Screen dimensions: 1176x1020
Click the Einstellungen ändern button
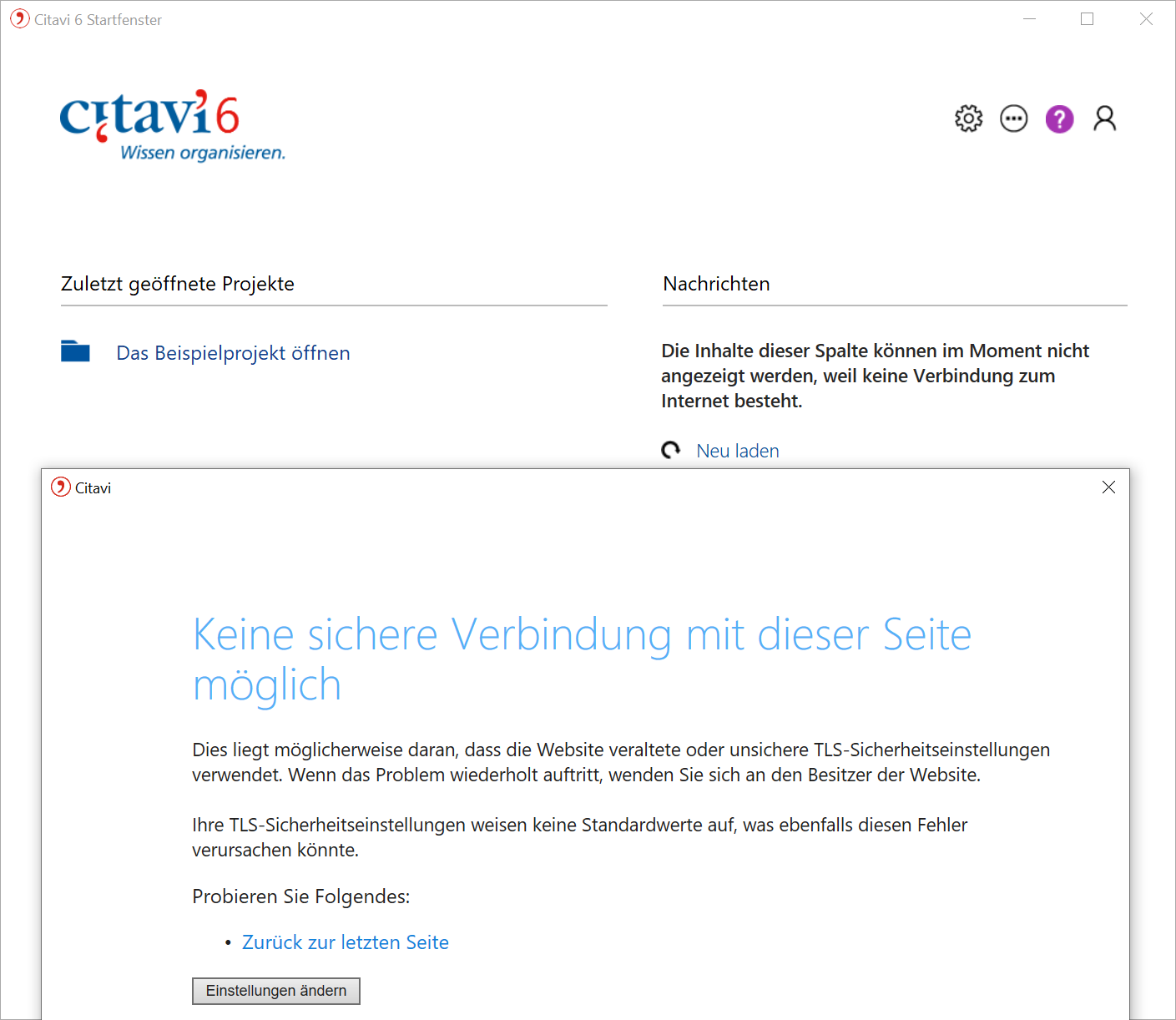276,991
